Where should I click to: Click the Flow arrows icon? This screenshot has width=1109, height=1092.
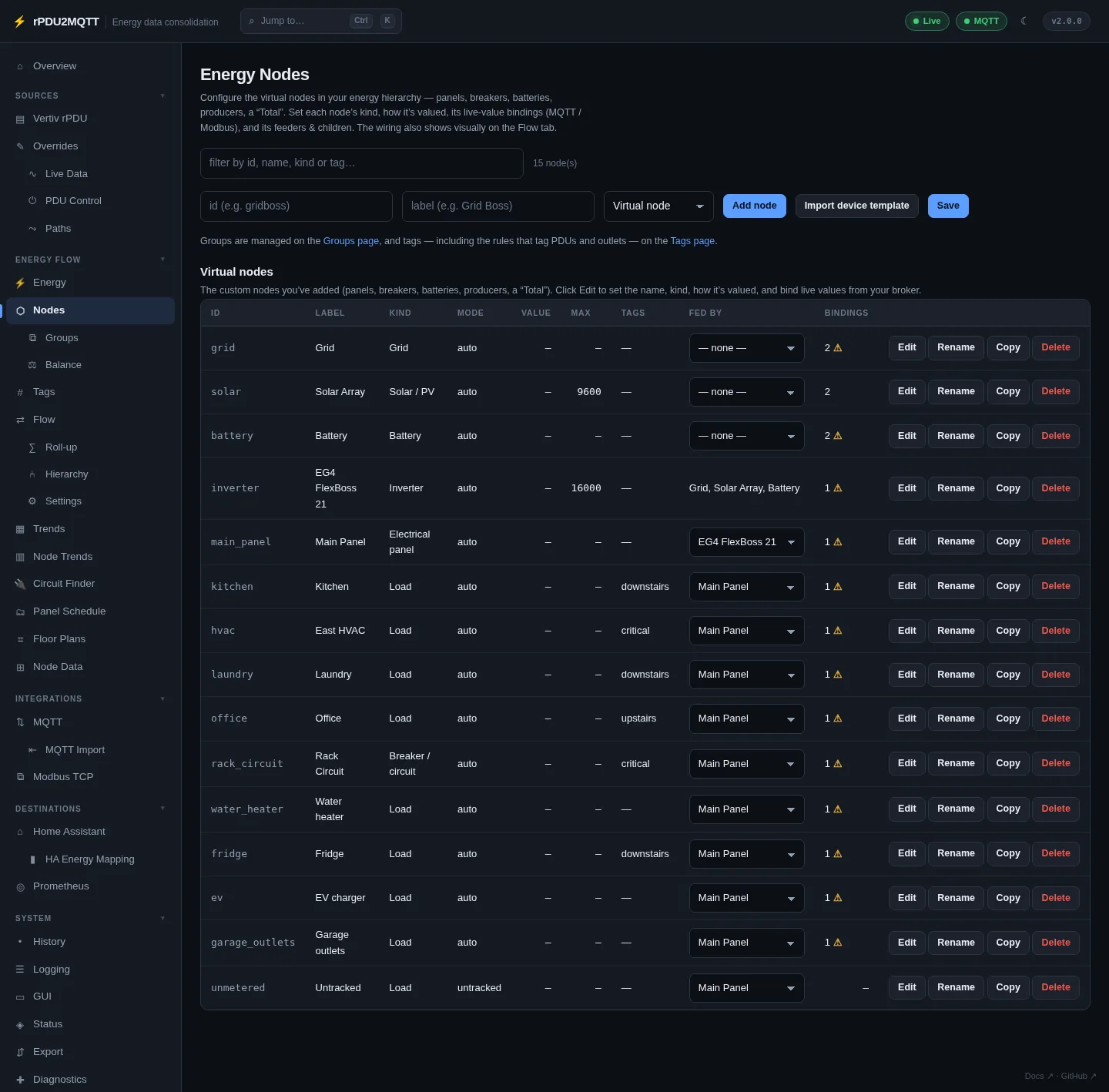(x=20, y=420)
